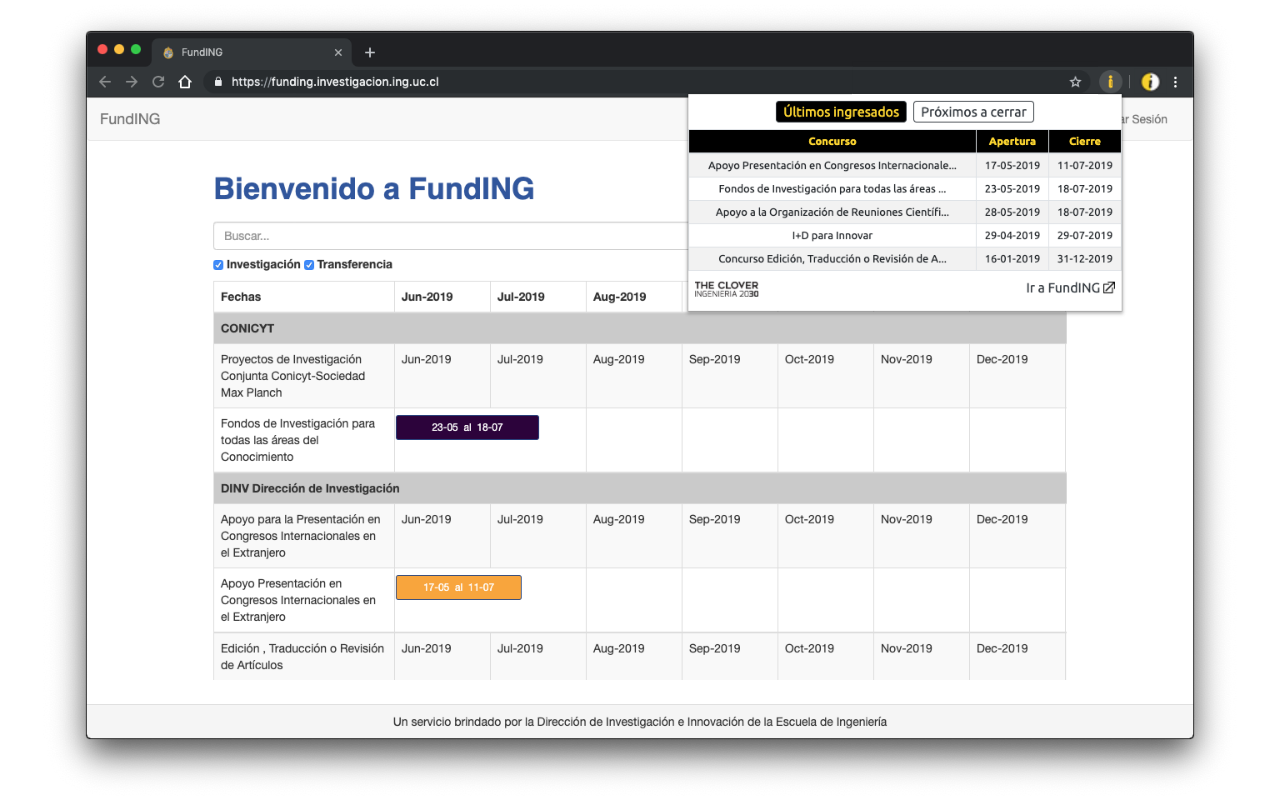
Task: Click the CONICYT section header row
Action: [640, 328]
